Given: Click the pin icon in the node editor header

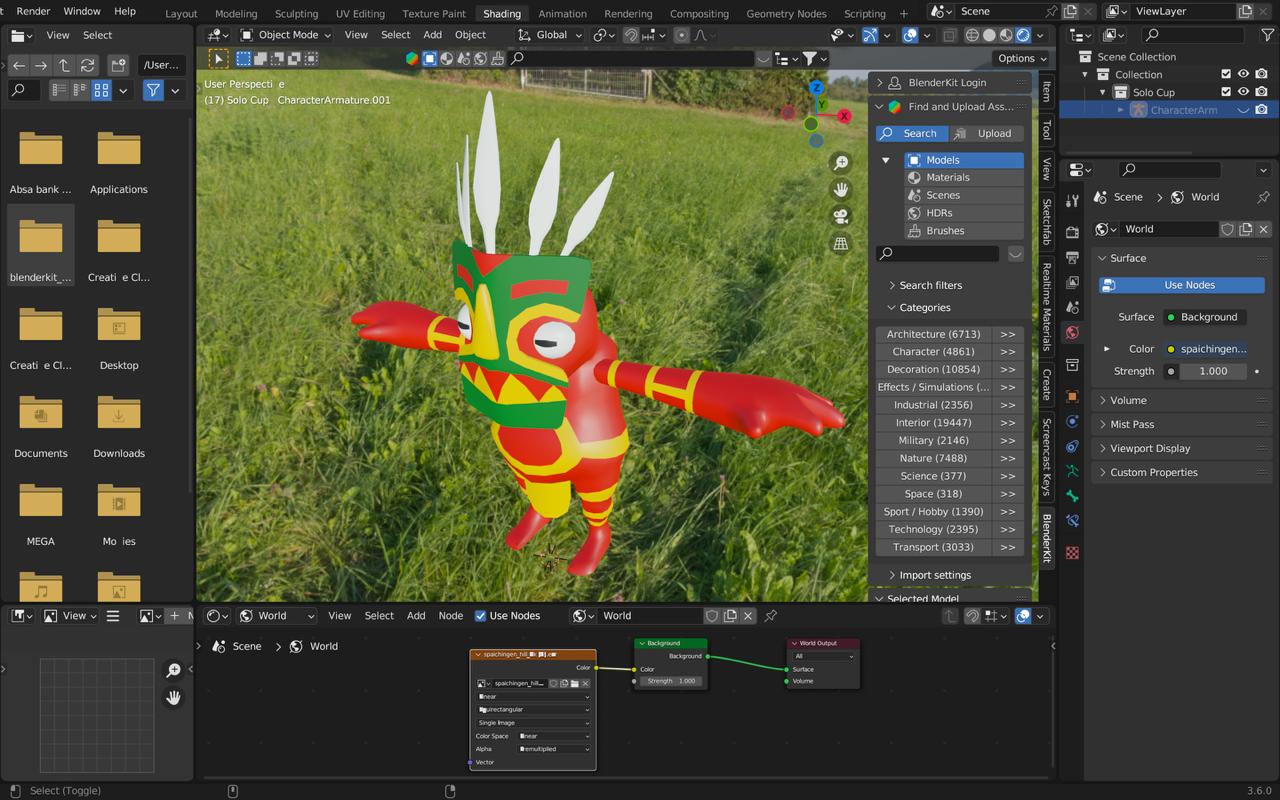Looking at the screenshot, I should (x=771, y=616).
